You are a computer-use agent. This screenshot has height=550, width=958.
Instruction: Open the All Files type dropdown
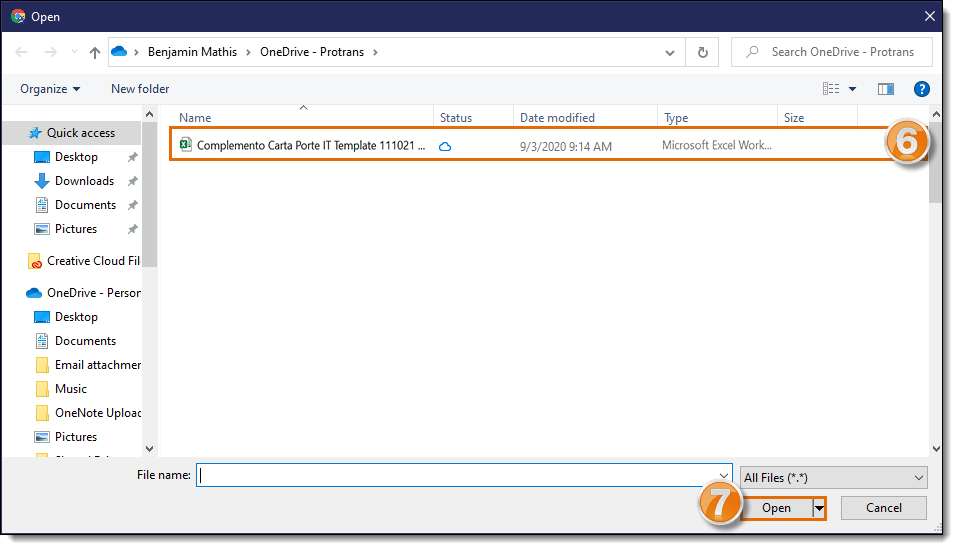[x=833, y=478]
